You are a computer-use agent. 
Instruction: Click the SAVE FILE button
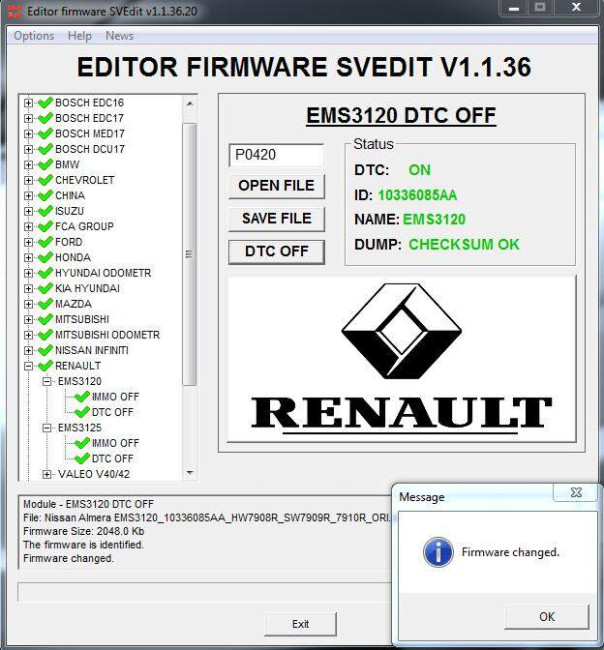click(x=277, y=219)
